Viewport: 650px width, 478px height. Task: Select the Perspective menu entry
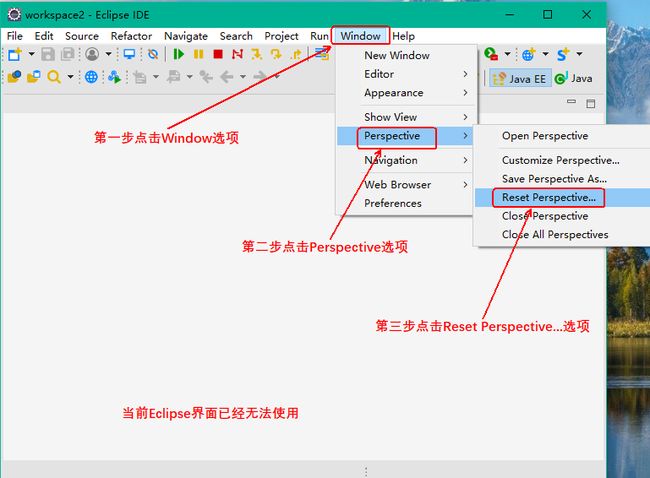point(406,136)
